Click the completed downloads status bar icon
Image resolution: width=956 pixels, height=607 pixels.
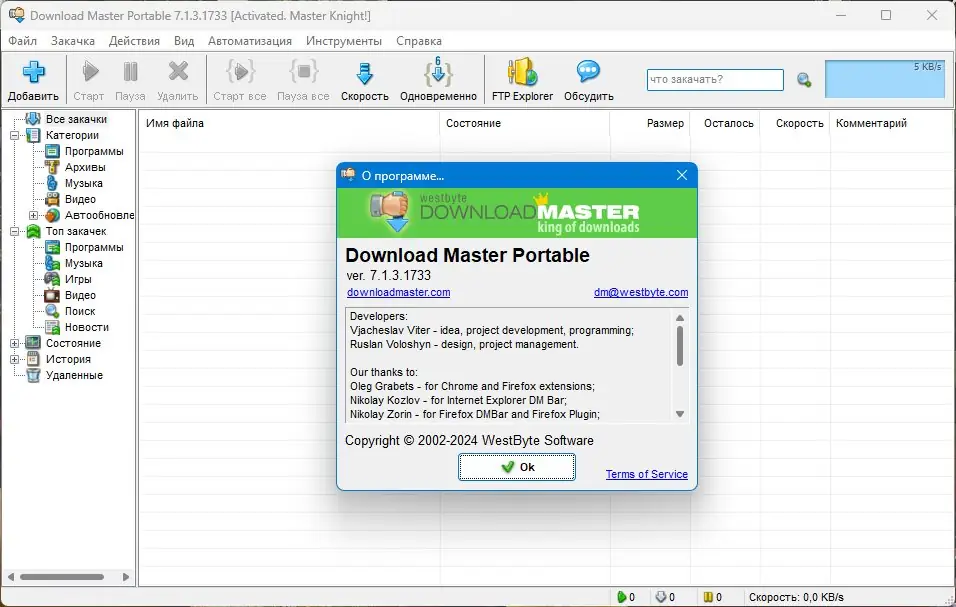(x=660, y=597)
